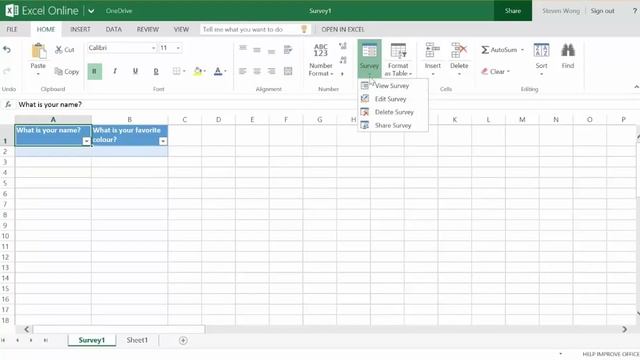Choose Edit Survey from menu
The height and width of the screenshot is (360, 640).
(x=393, y=99)
